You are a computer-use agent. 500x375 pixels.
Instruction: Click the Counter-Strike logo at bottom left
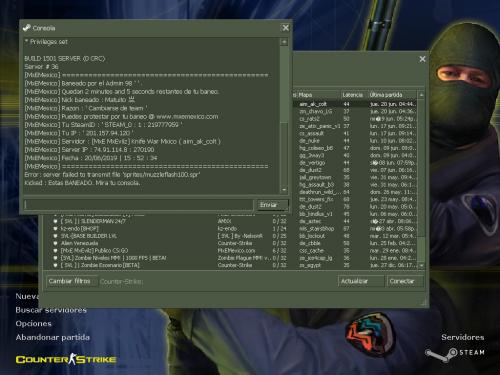(x=66, y=359)
